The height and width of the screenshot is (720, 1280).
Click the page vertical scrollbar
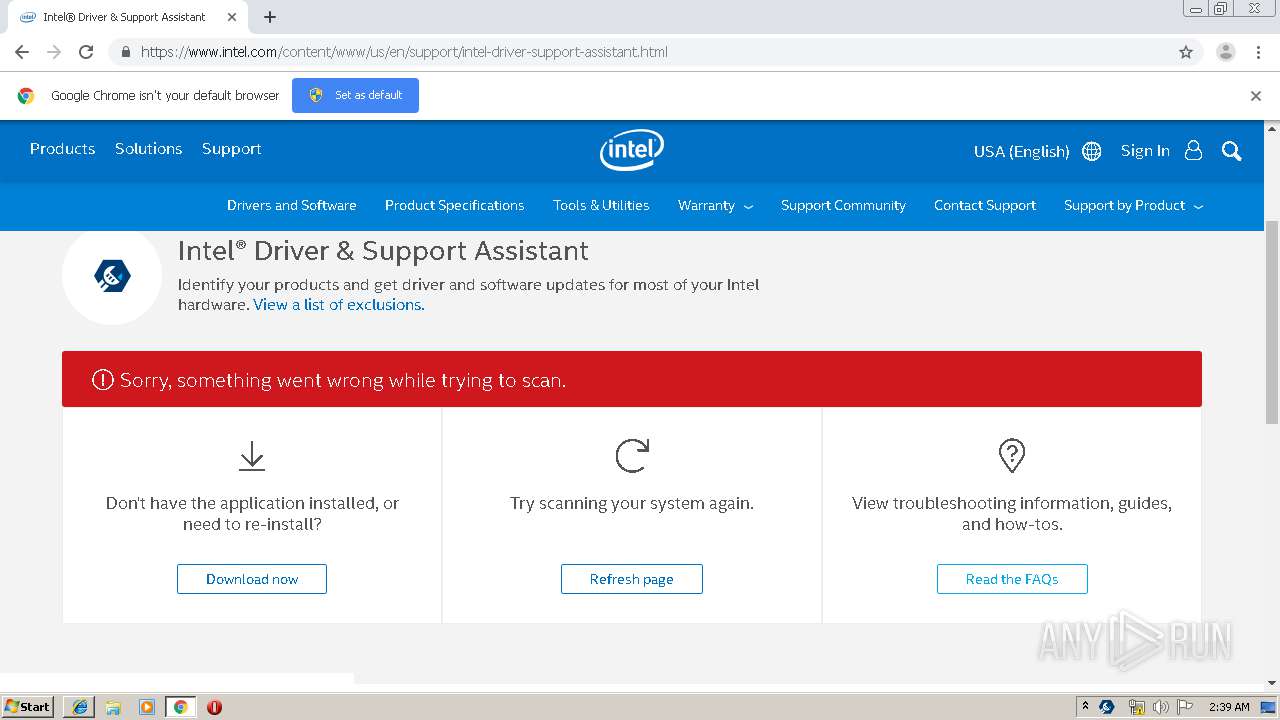[x=1272, y=322]
